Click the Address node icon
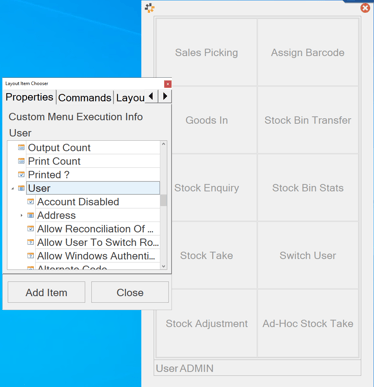Screen dimensions: 374x387 31,215
